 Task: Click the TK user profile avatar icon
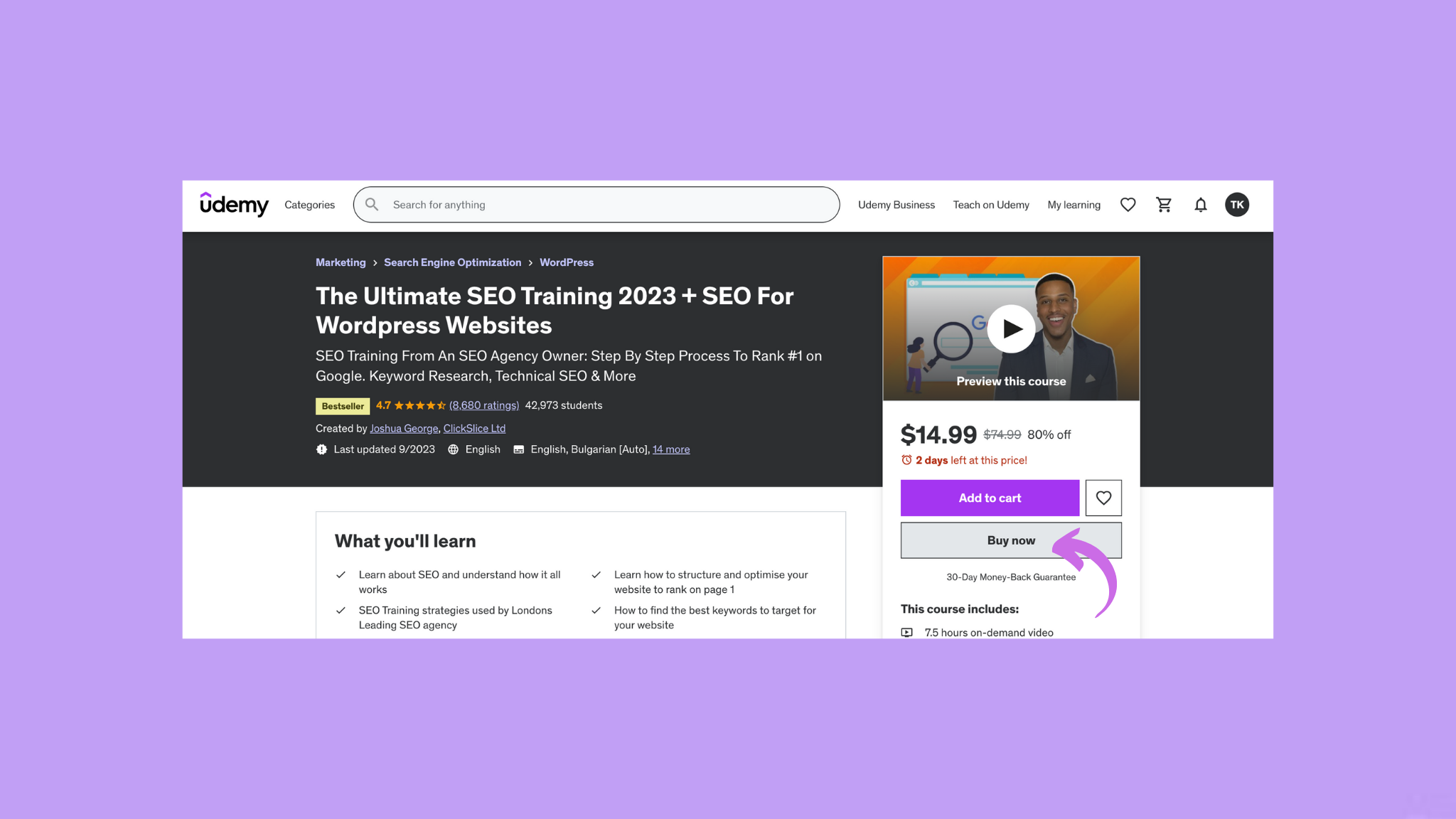(x=1237, y=204)
